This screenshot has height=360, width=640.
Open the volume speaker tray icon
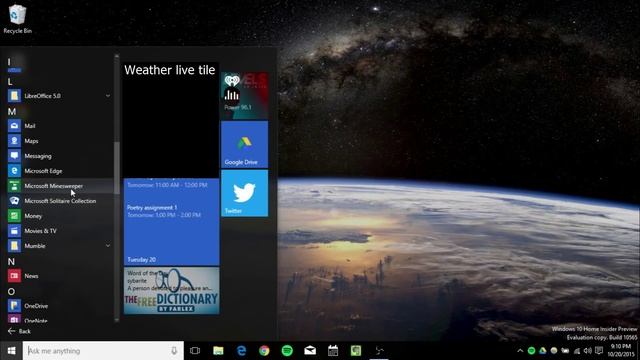pos(588,351)
